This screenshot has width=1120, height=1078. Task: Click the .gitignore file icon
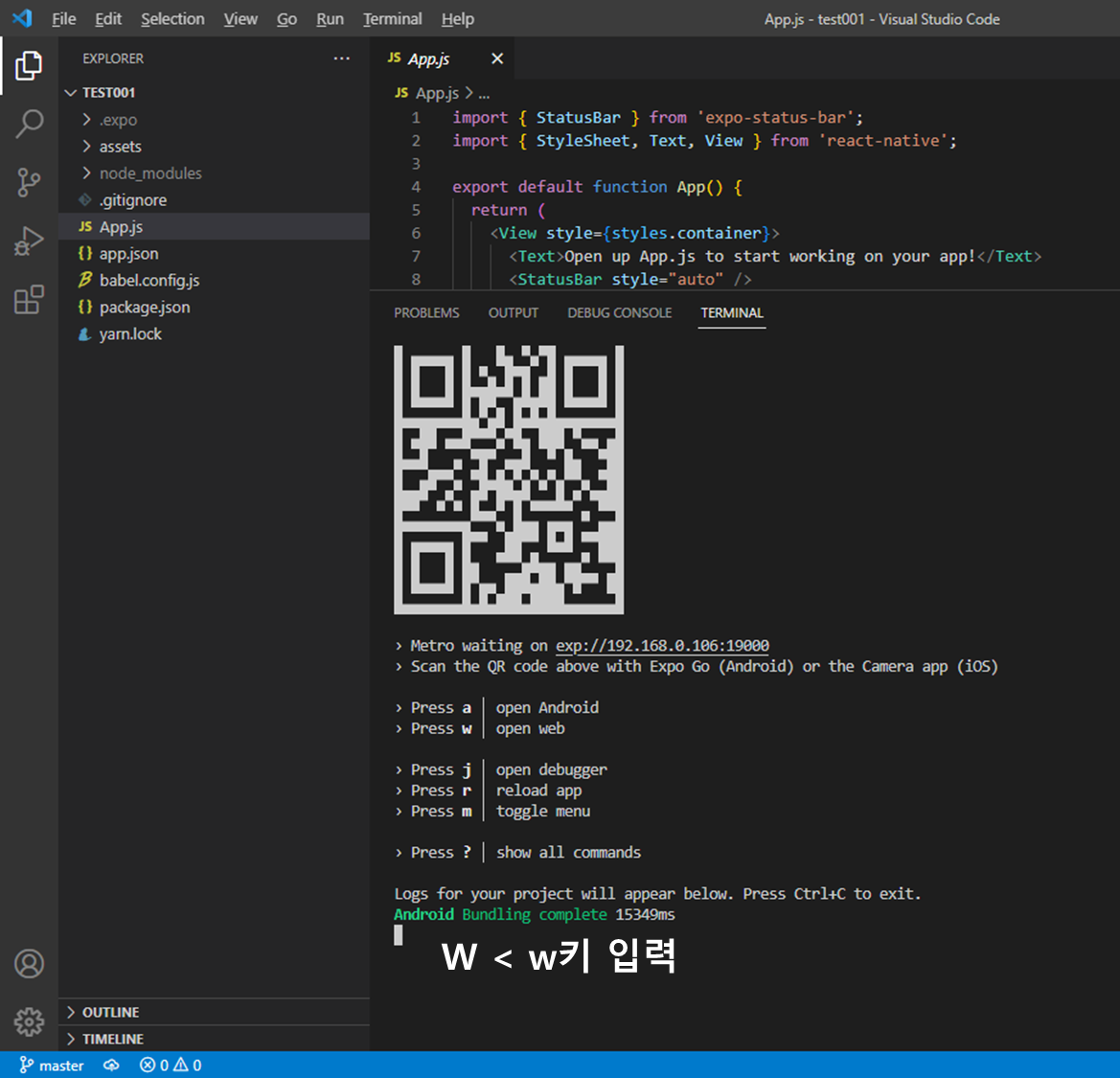[85, 200]
